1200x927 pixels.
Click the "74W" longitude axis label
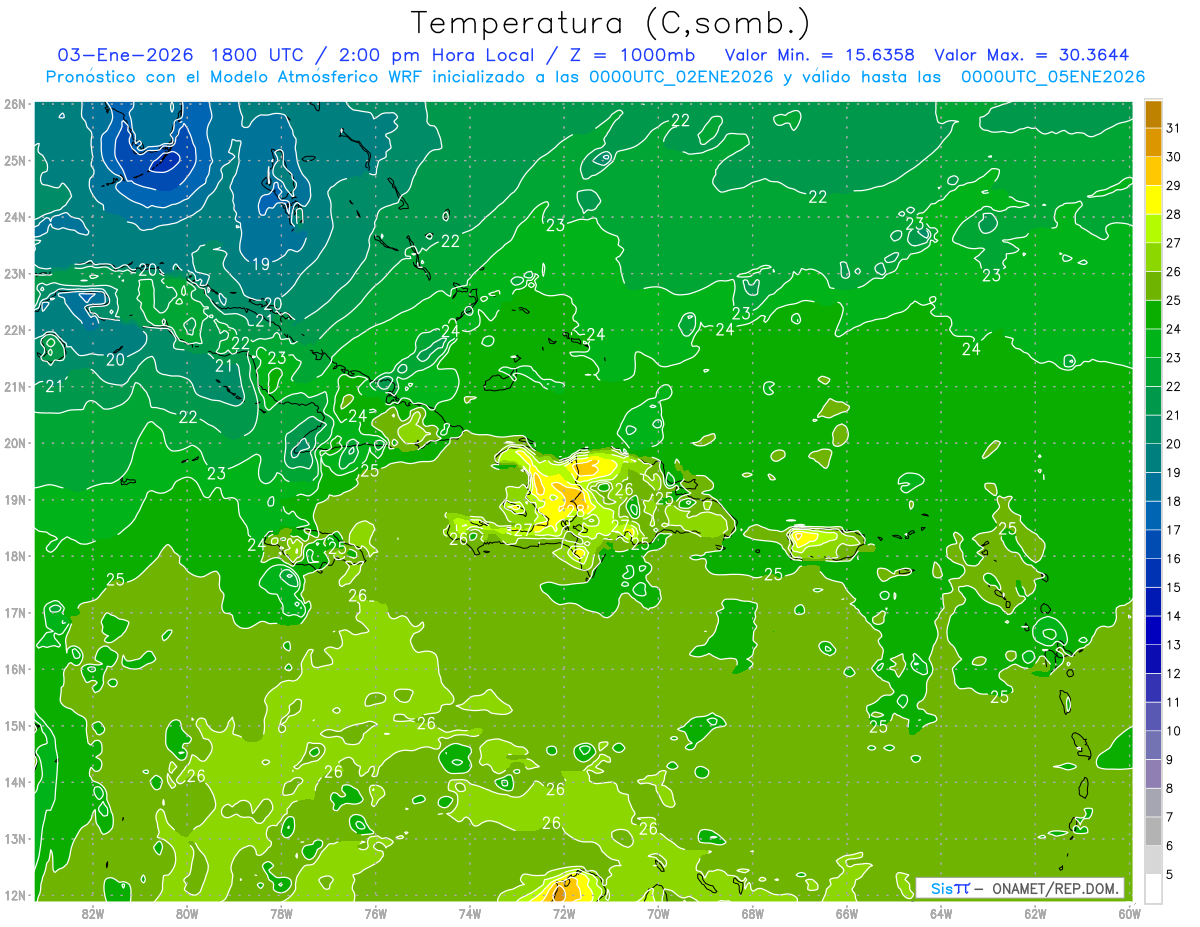coord(470,913)
